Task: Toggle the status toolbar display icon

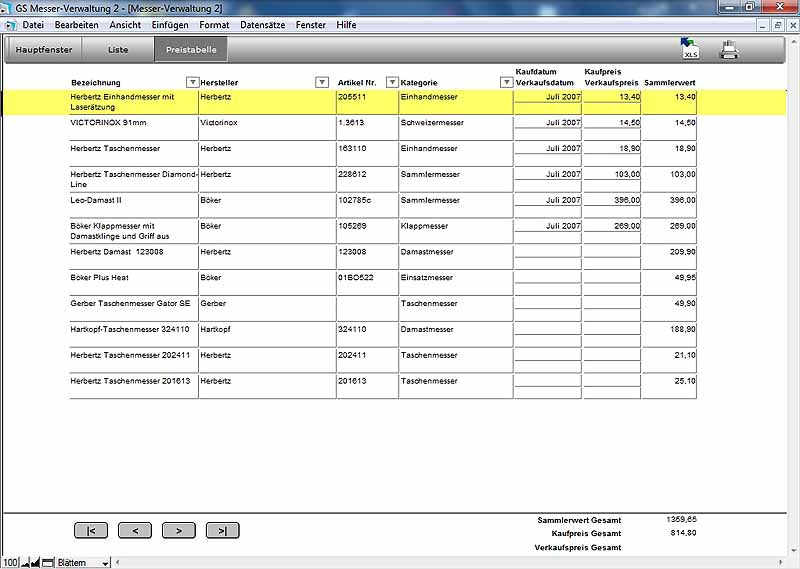Action: [x=47, y=563]
